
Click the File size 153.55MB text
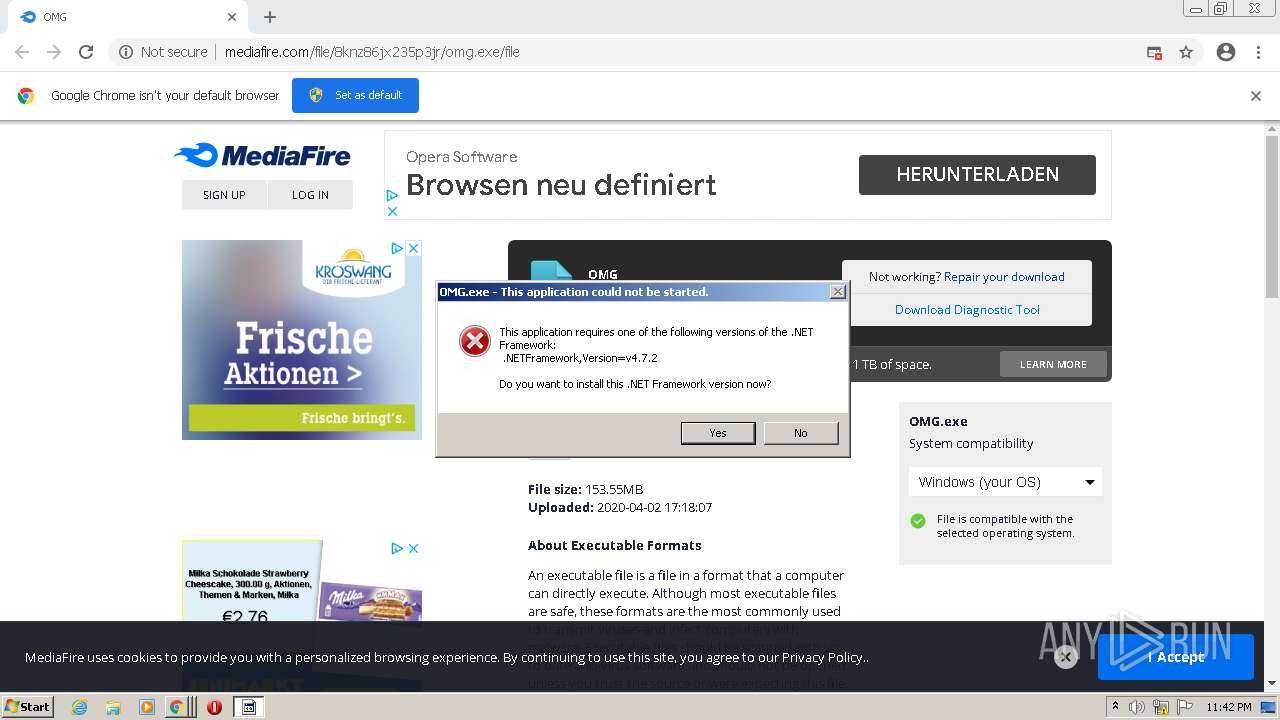tap(585, 489)
